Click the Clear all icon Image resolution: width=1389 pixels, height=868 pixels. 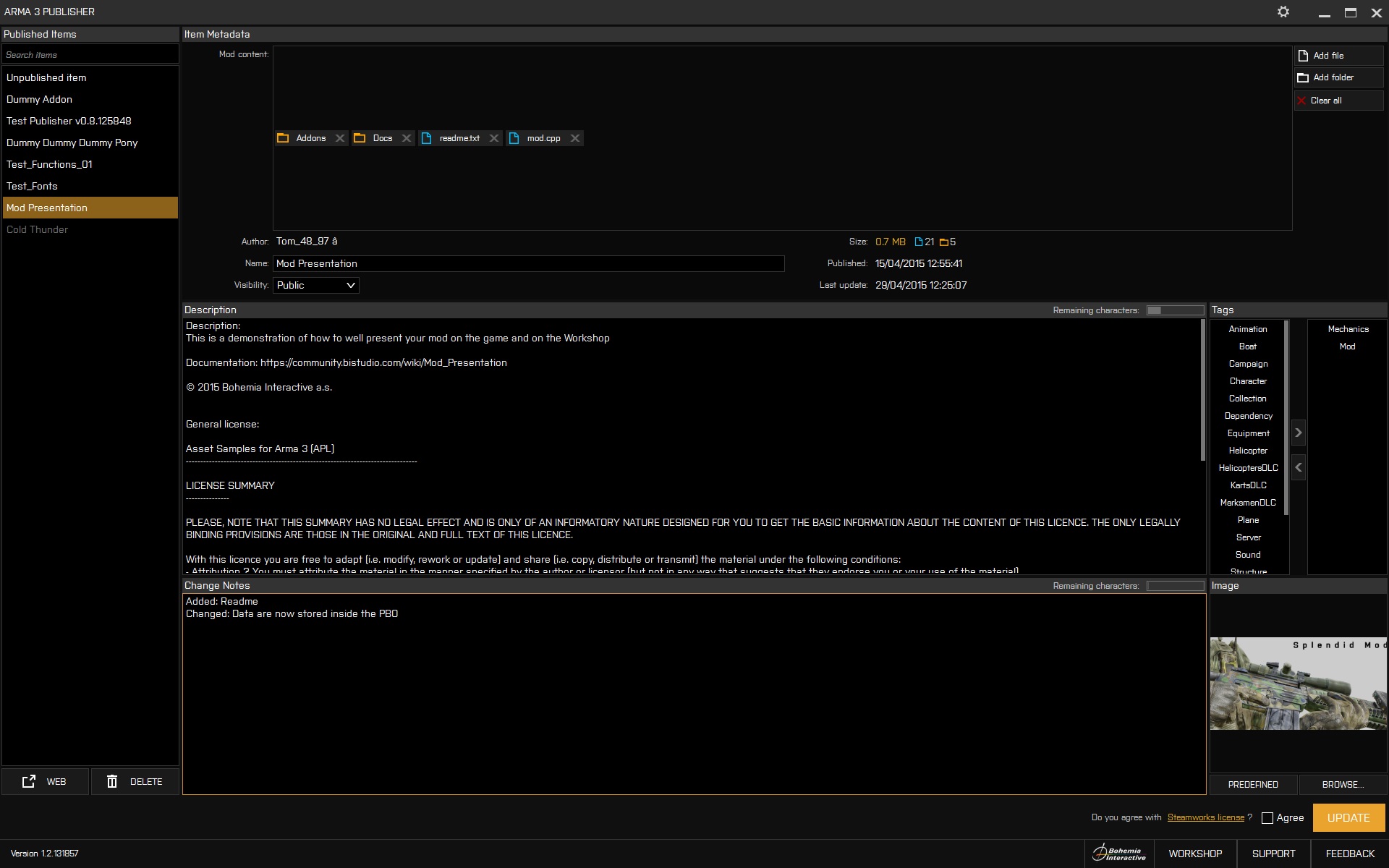click(1302, 101)
